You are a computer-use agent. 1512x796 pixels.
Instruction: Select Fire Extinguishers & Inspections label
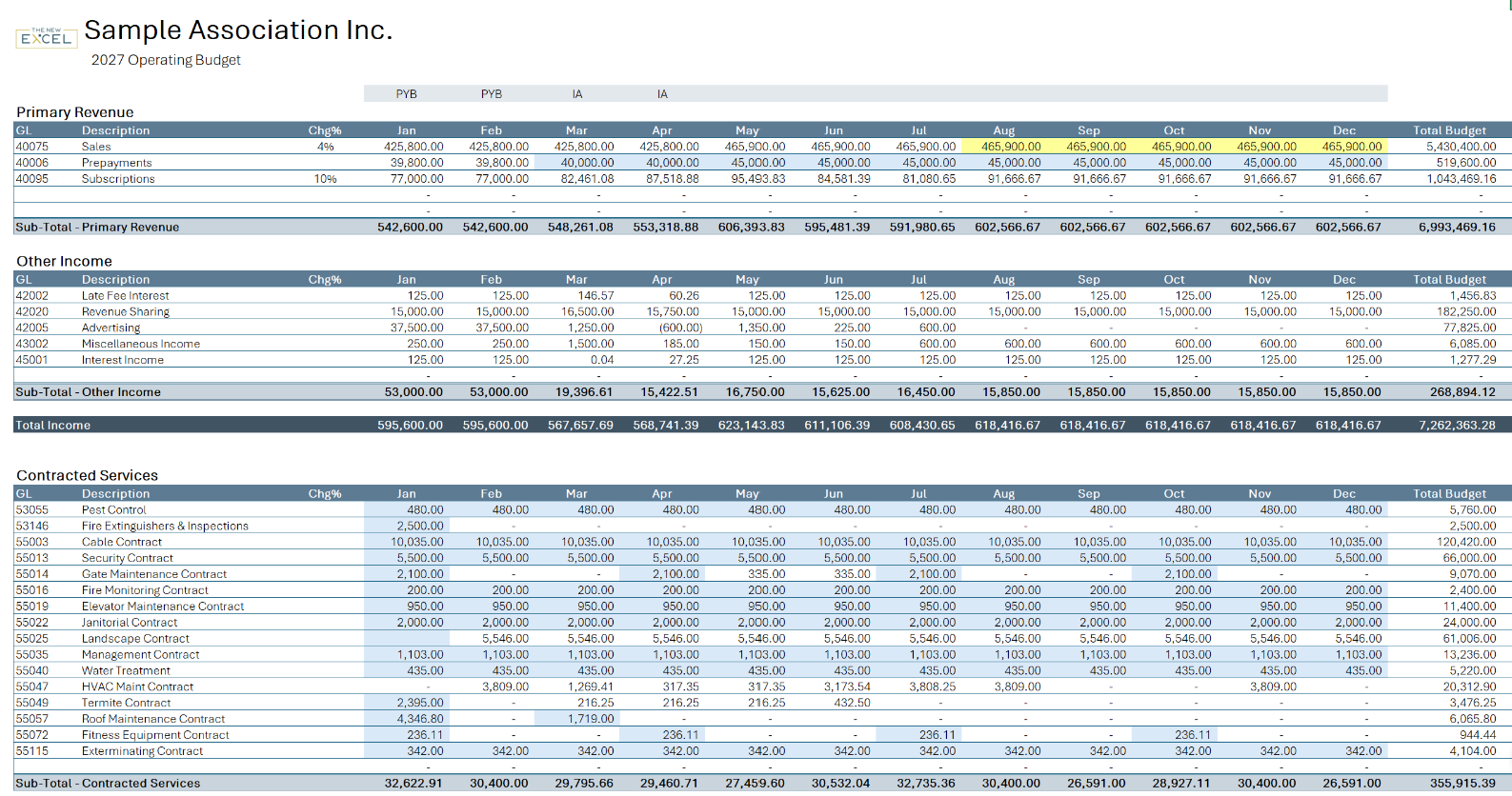pos(165,527)
